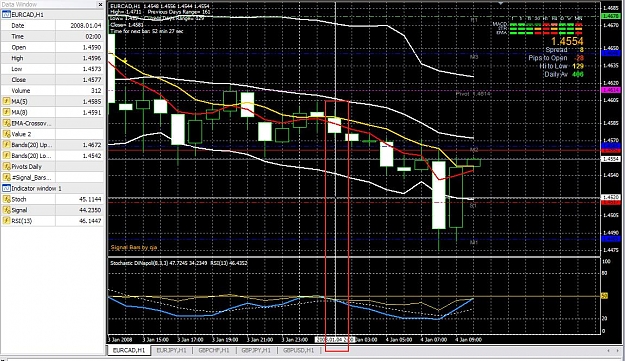Click the Hi to Low reading
This screenshot has width=625, height=361.
pos(561,66)
